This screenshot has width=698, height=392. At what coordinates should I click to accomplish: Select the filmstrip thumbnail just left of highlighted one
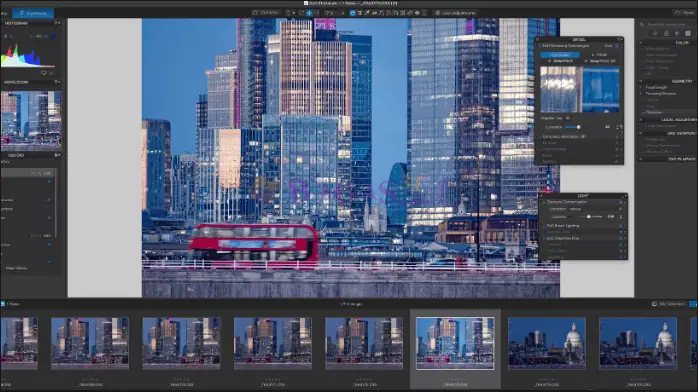[364, 343]
